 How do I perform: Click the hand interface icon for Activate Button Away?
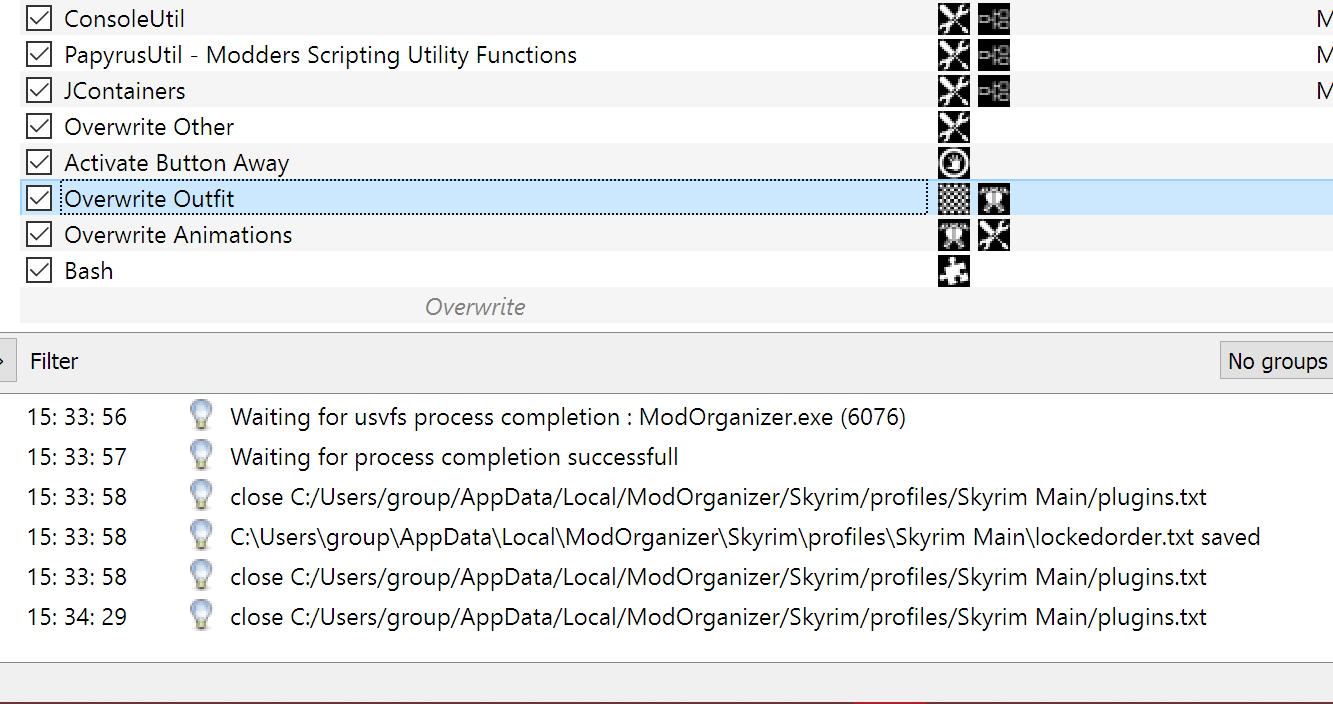pos(954,163)
